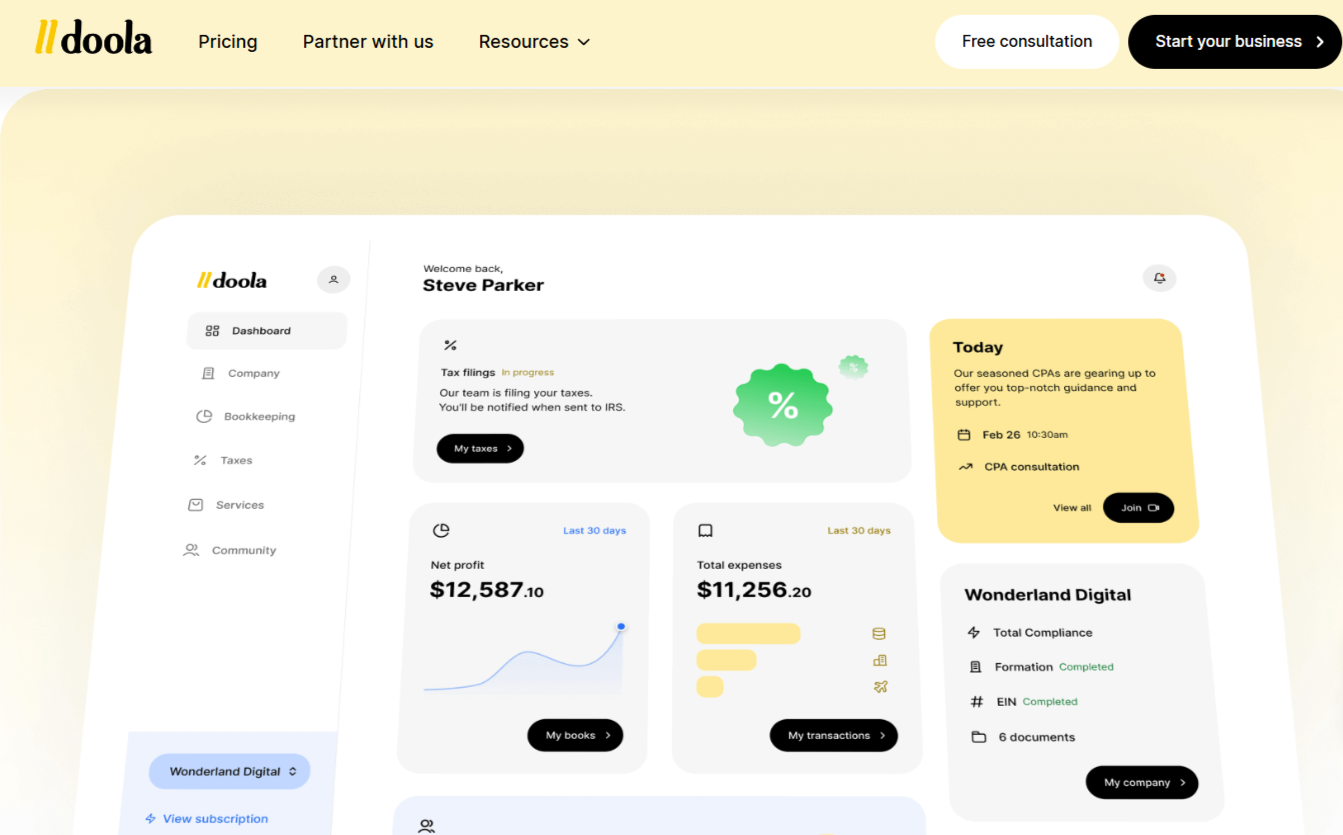Screen dimensions: 1343x835
Task: Click the Join button with video icon
Action: coord(1138,508)
